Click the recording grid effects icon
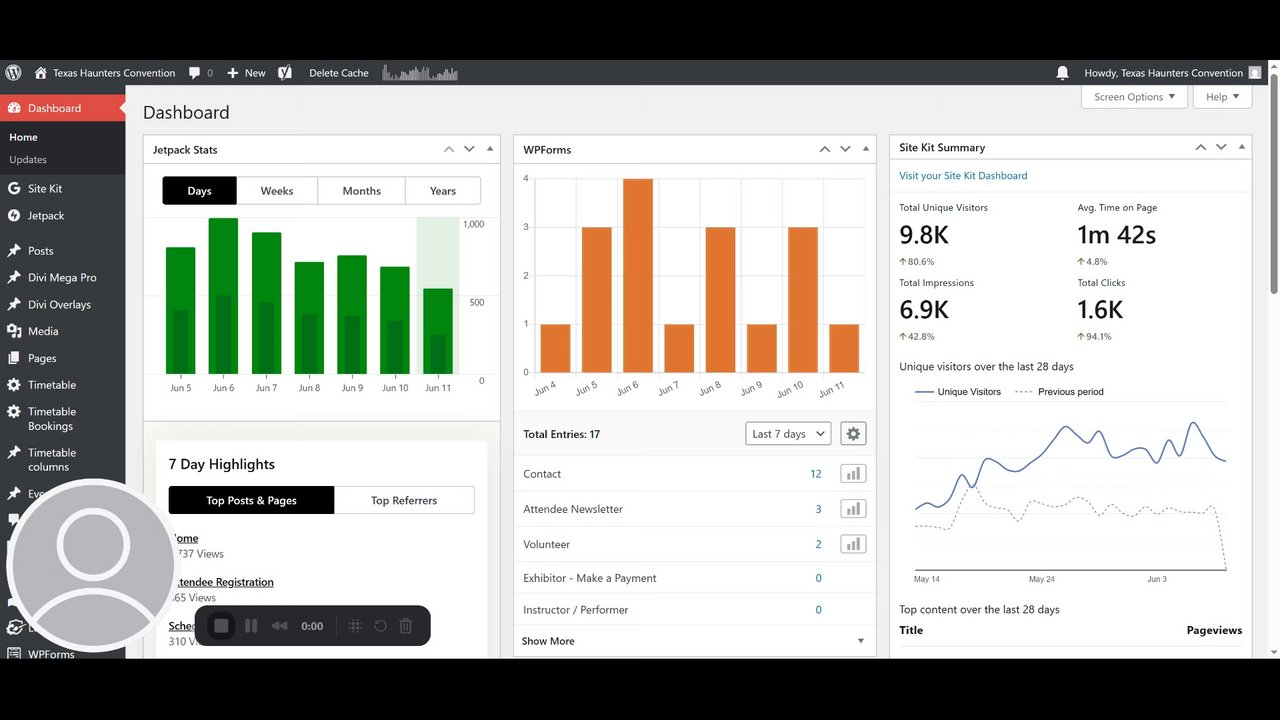 (x=355, y=626)
